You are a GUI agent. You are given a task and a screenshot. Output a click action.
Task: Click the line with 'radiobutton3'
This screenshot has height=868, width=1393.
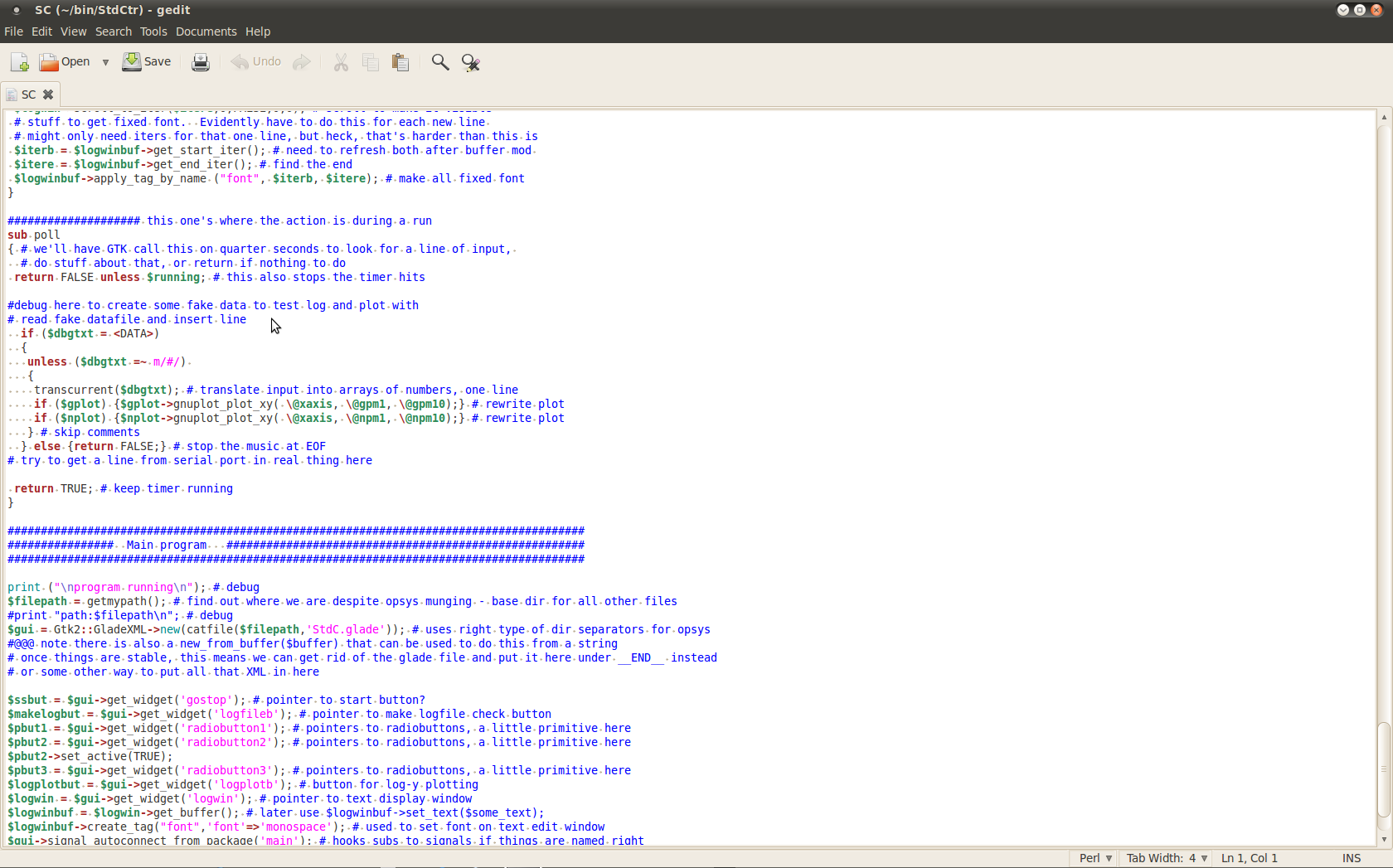(319, 770)
